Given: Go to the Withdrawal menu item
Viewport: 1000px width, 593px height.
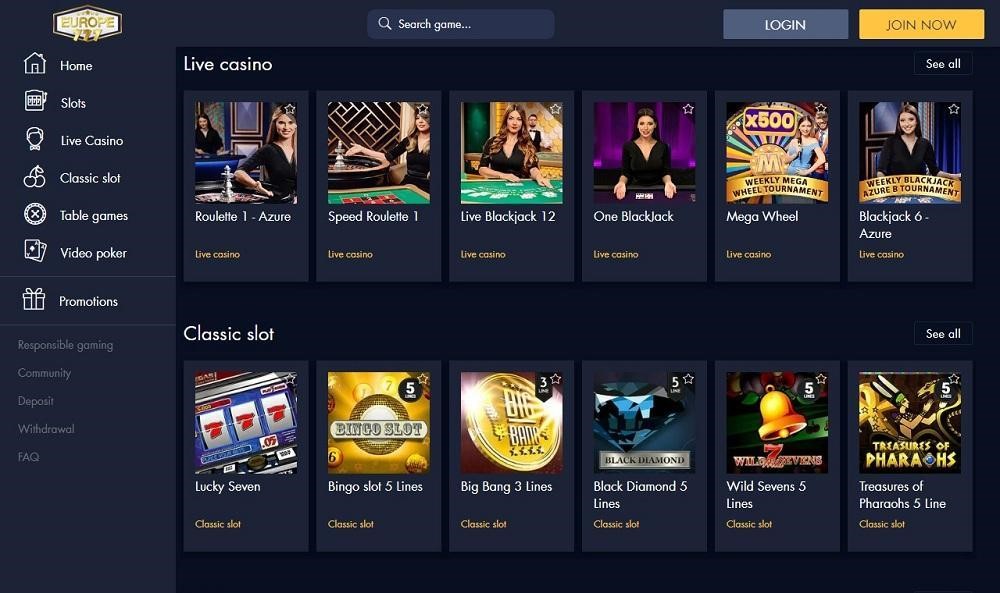Looking at the screenshot, I should [46, 429].
